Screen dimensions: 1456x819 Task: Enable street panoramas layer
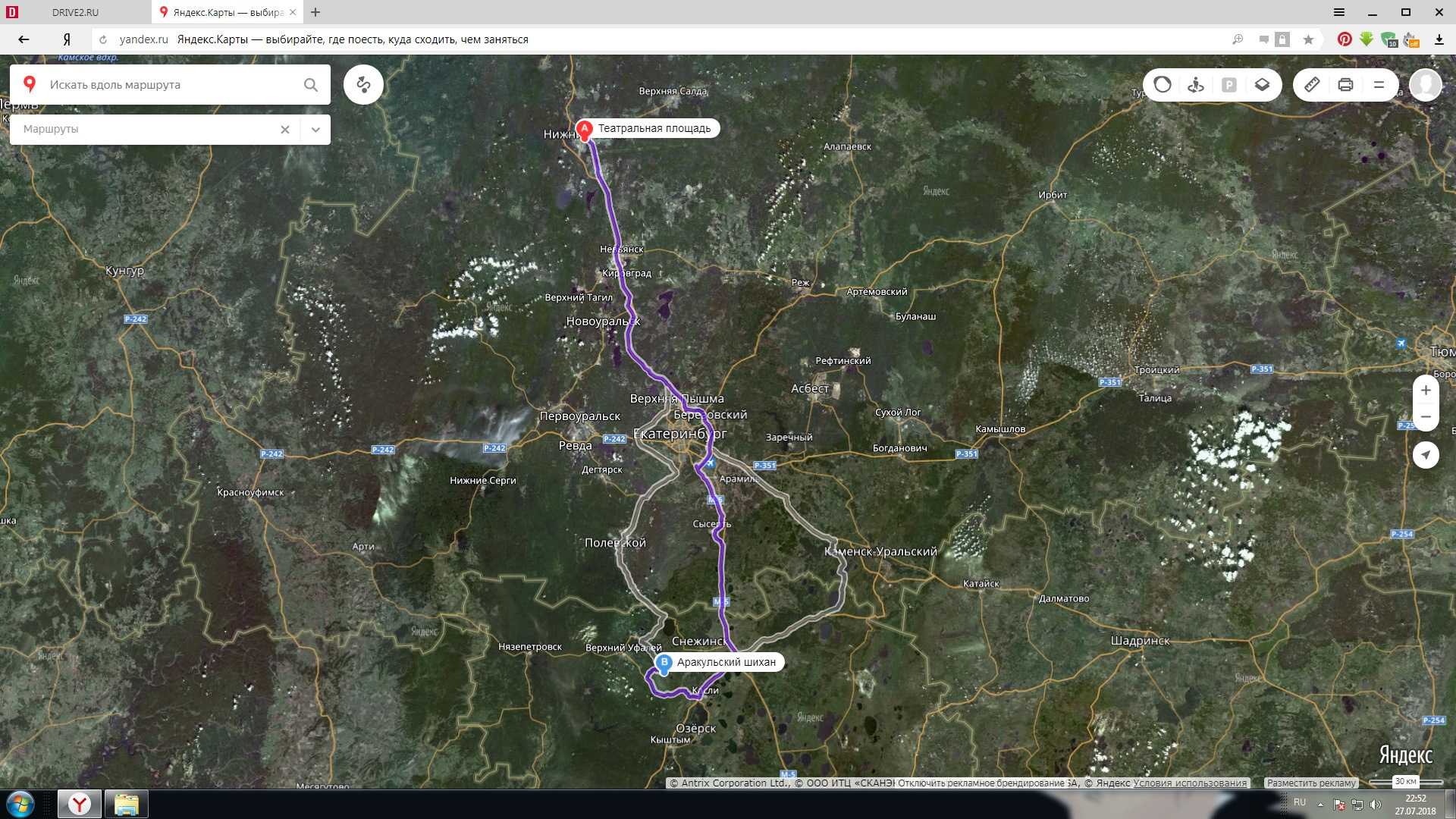pos(1196,85)
